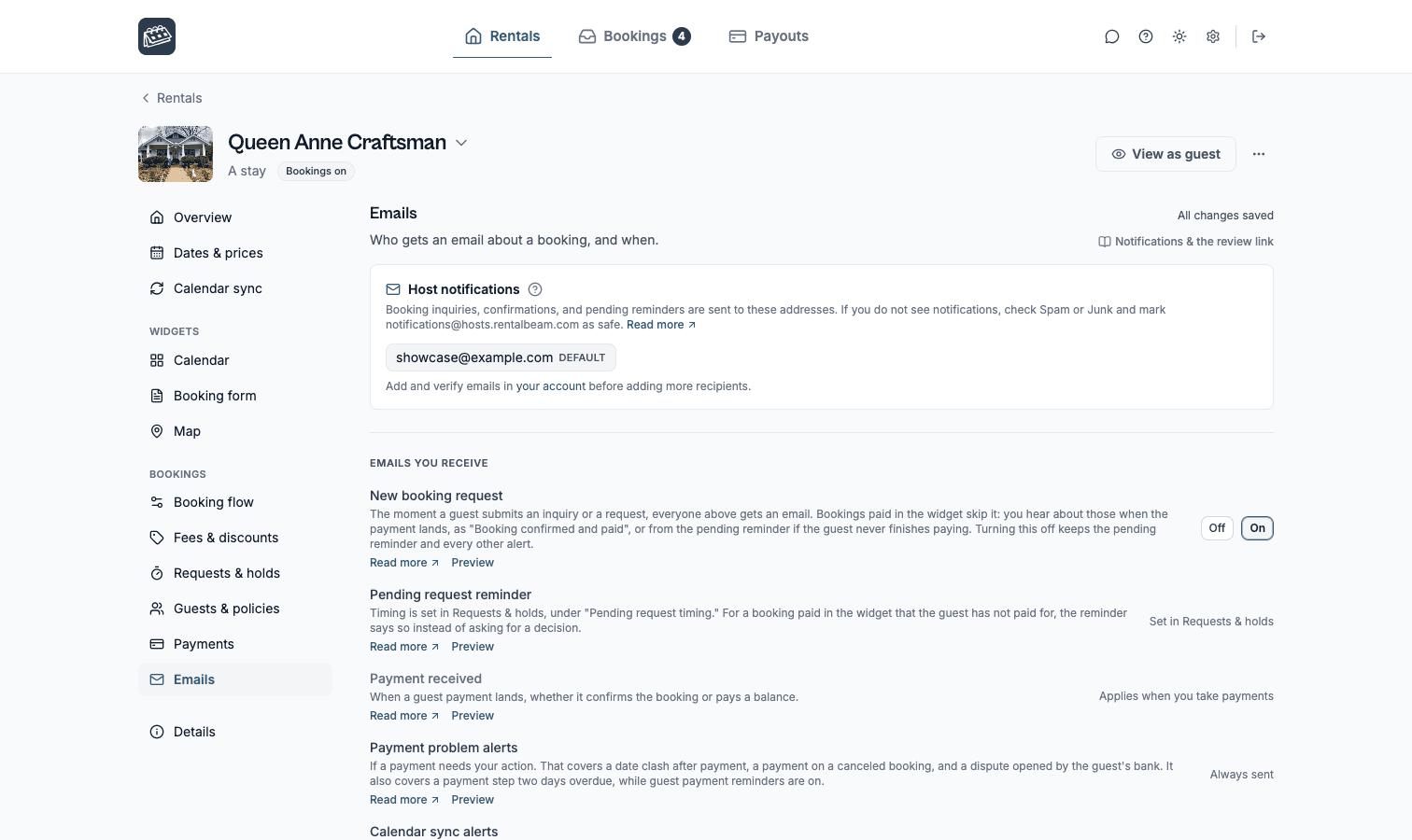Open Notifications & the review link
Viewport: 1412px width, 840px height.
(1186, 242)
